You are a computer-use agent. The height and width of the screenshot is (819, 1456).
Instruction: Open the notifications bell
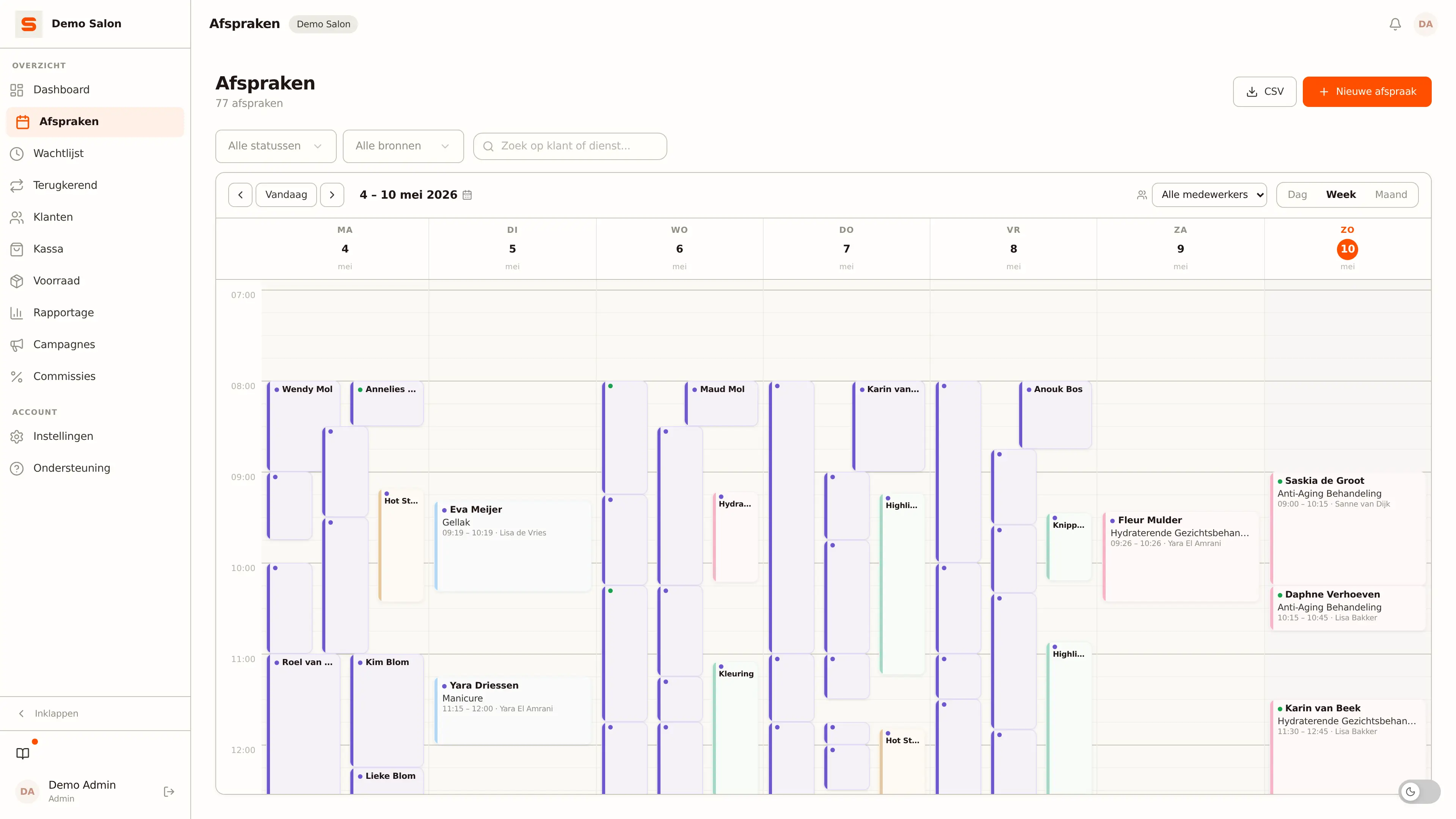click(x=1395, y=24)
